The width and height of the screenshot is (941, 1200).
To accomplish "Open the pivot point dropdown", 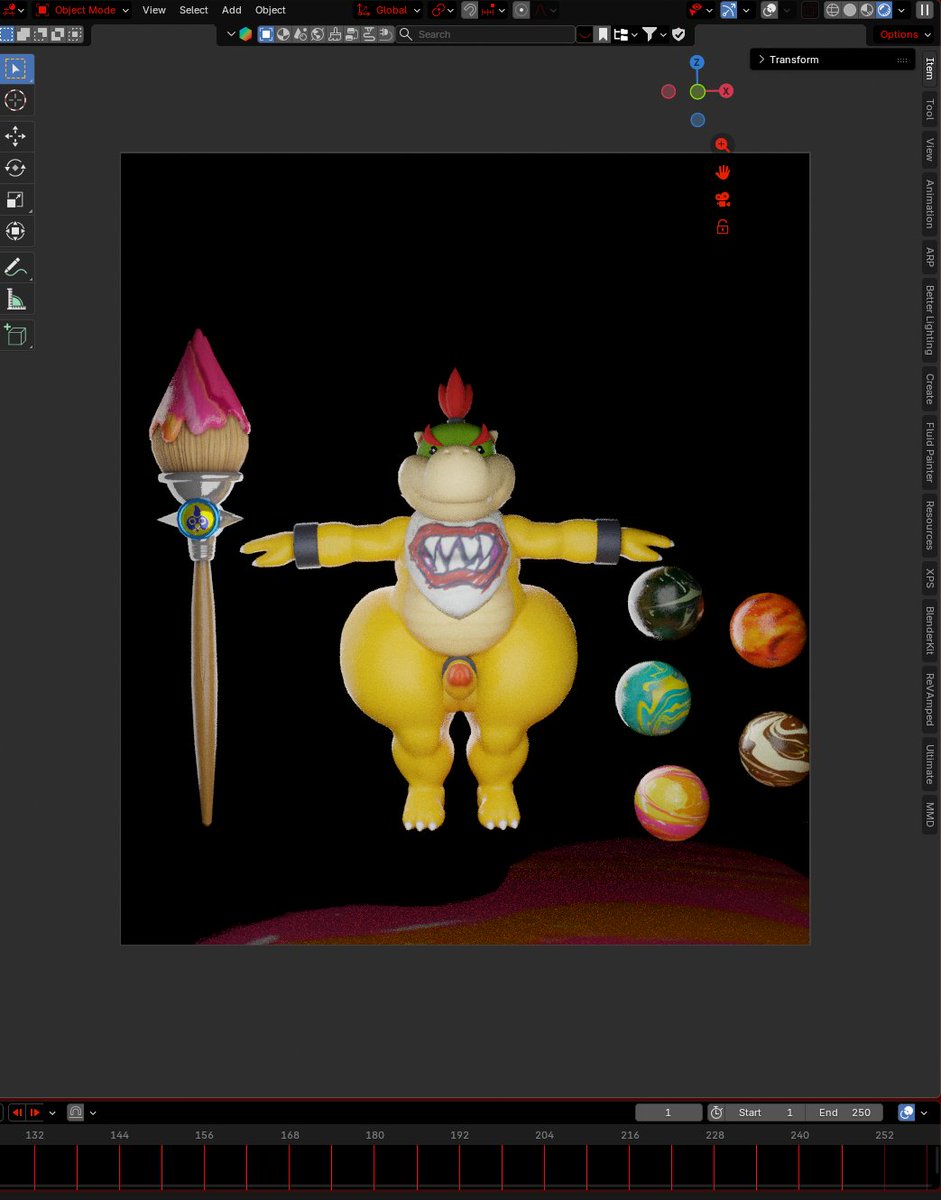I will pos(442,10).
